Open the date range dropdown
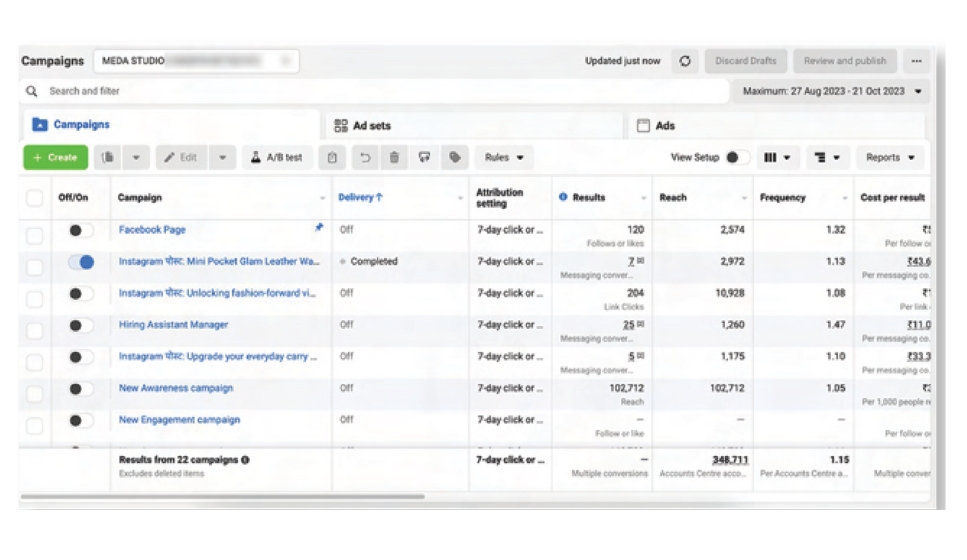967x560 pixels. pos(831,91)
